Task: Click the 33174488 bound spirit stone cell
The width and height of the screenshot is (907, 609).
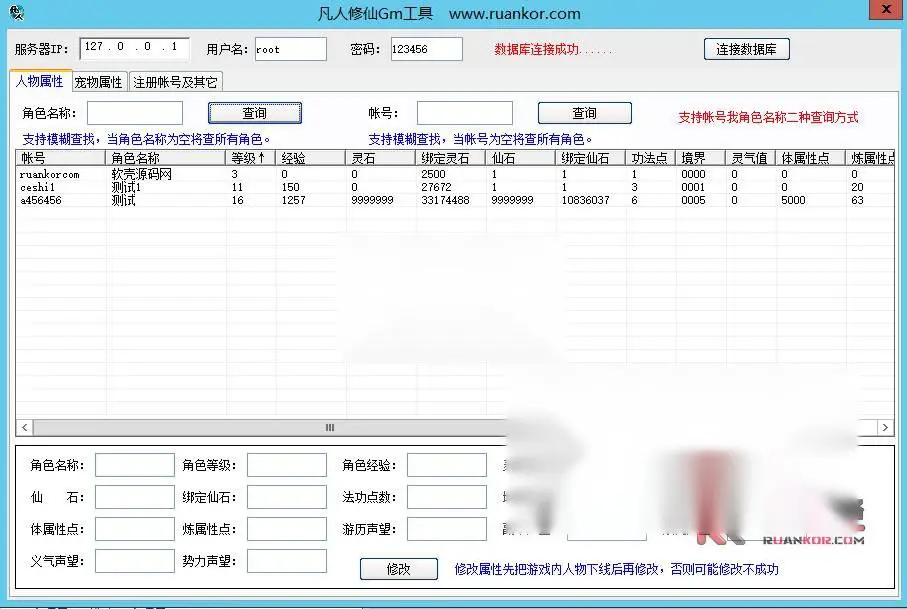Action: tap(445, 200)
